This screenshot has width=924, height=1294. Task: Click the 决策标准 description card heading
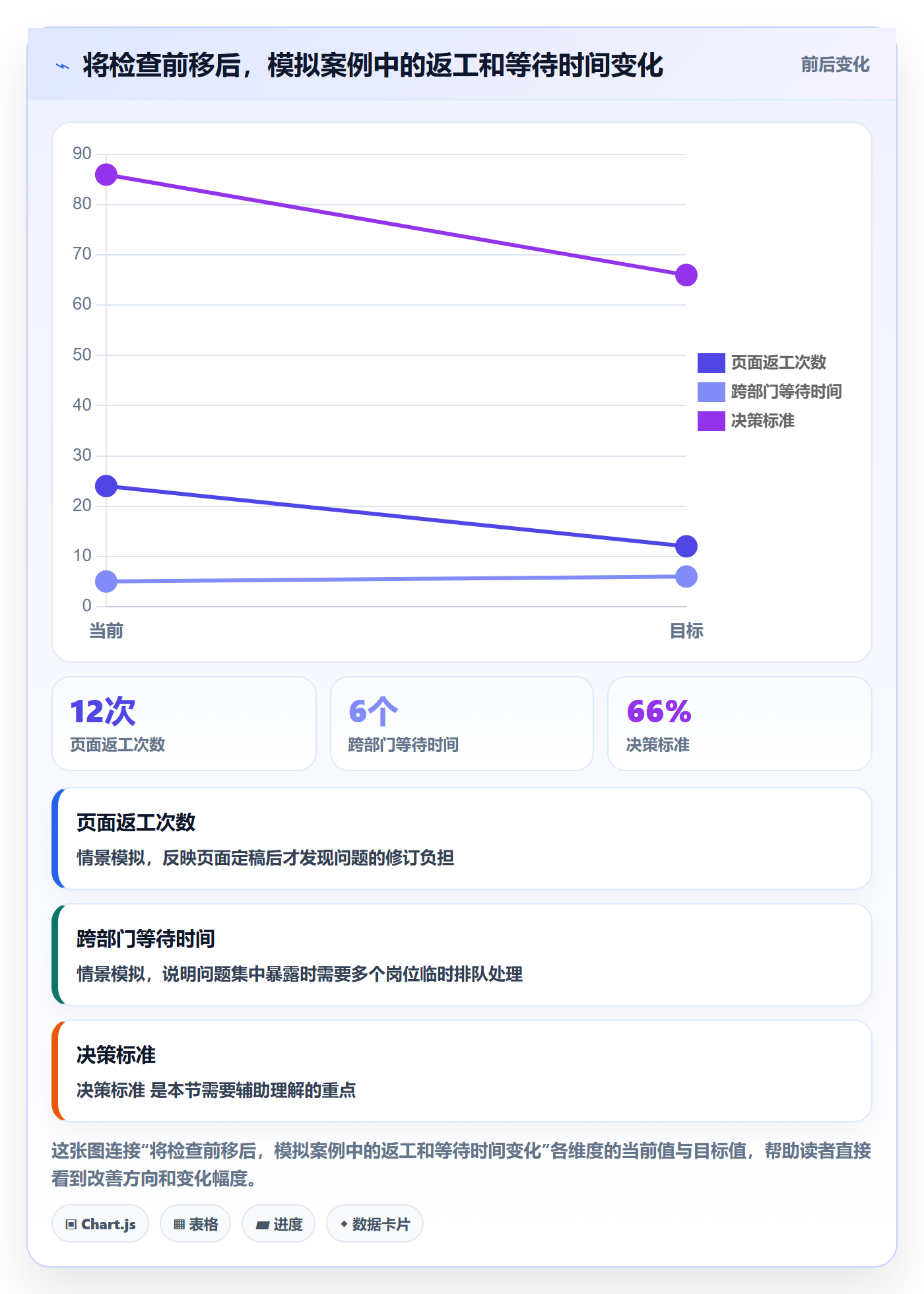point(116,1055)
